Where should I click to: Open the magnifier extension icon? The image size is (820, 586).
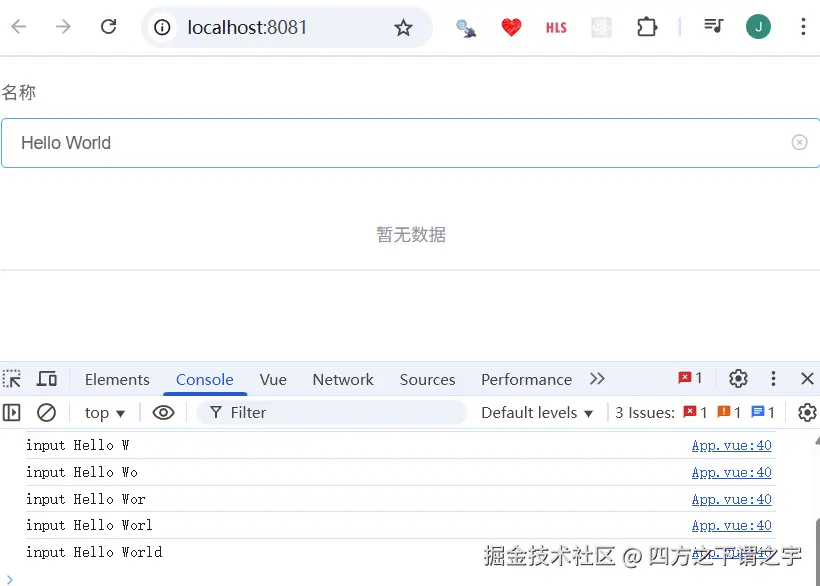click(465, 28)
